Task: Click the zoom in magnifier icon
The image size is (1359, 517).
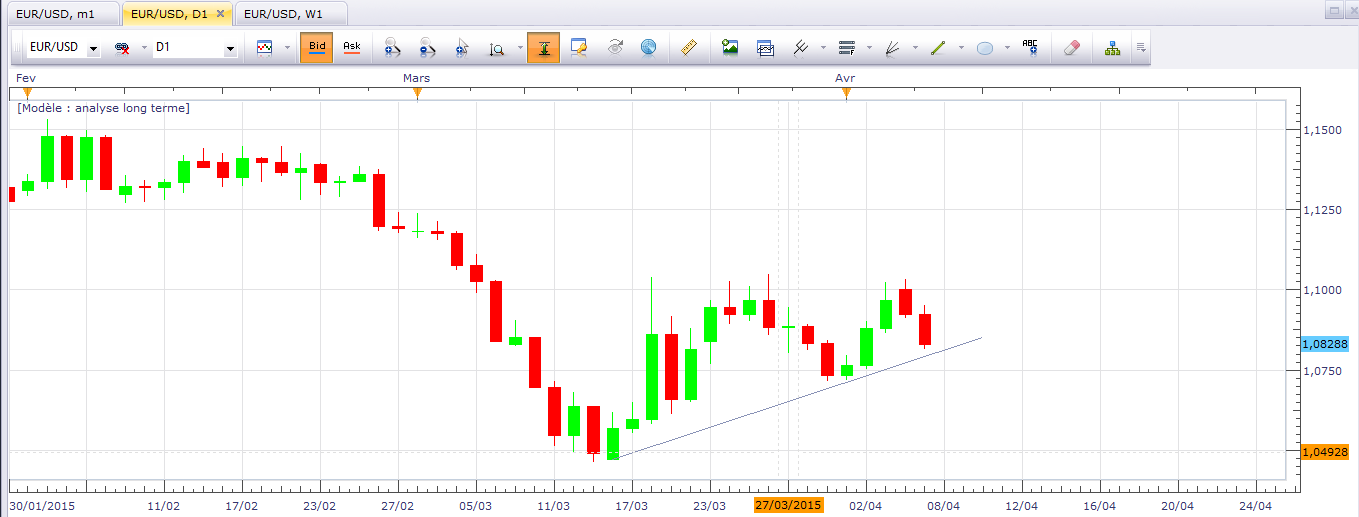Action: (392, 47)
